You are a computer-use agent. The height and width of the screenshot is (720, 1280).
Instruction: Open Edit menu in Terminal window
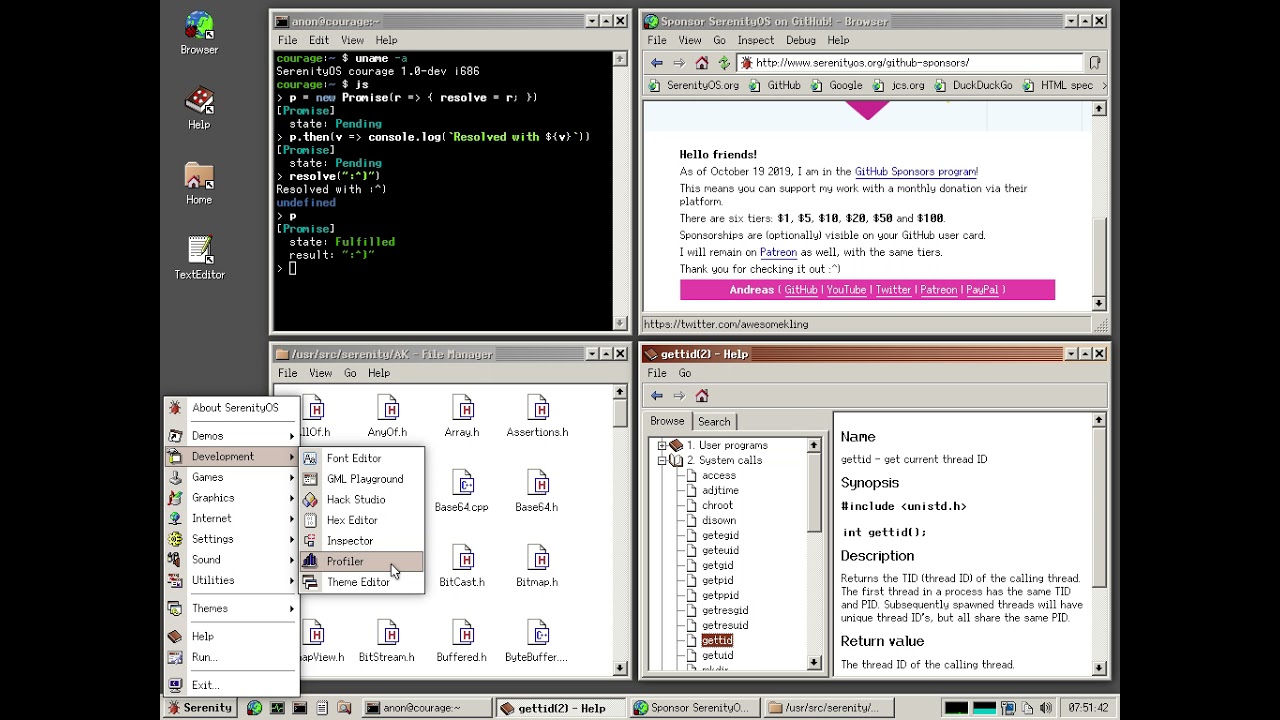coord(319,40)
